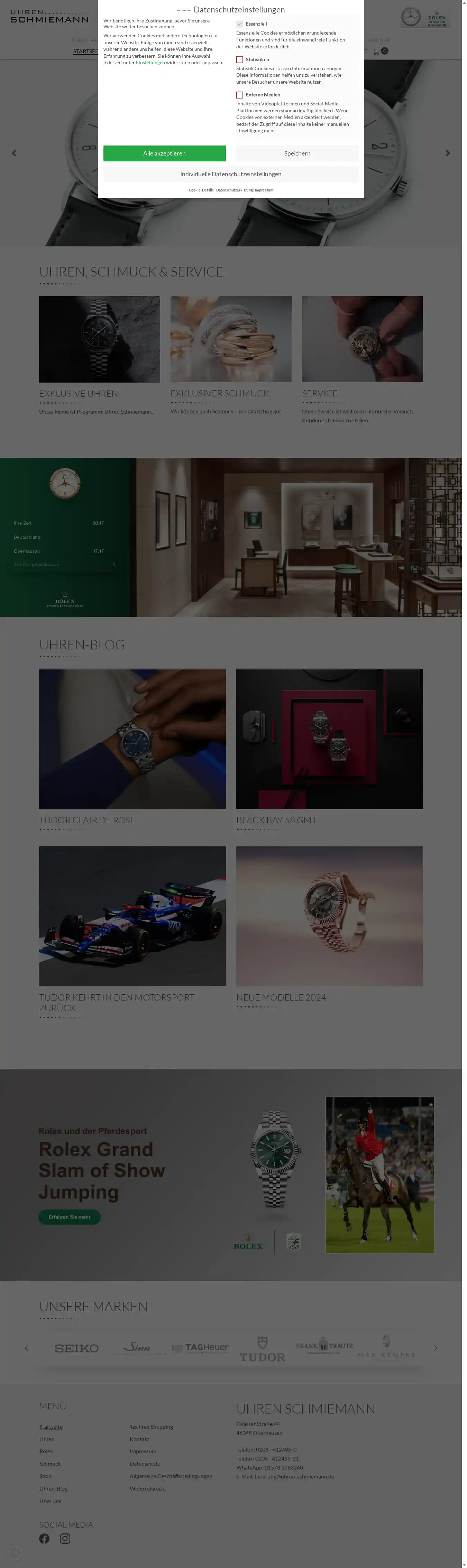Open Individuelle Datenschutzeinstellungen
The image size is (467, 1568).
point(231,174)
